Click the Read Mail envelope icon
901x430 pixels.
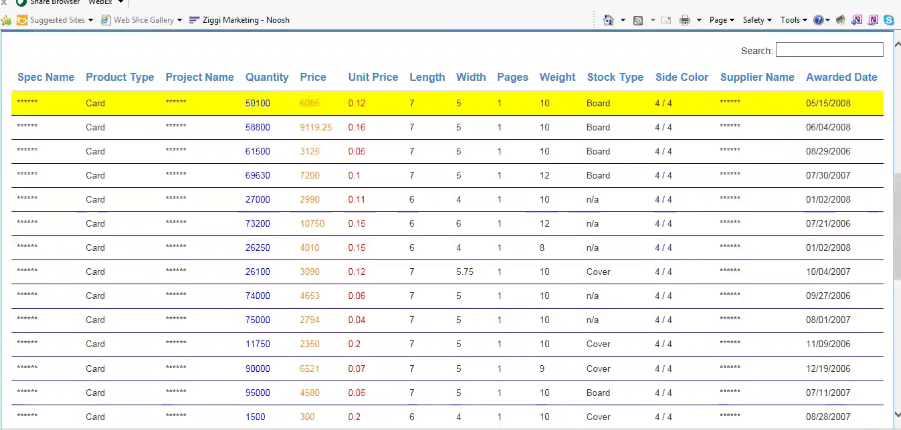tap(667, 19)
